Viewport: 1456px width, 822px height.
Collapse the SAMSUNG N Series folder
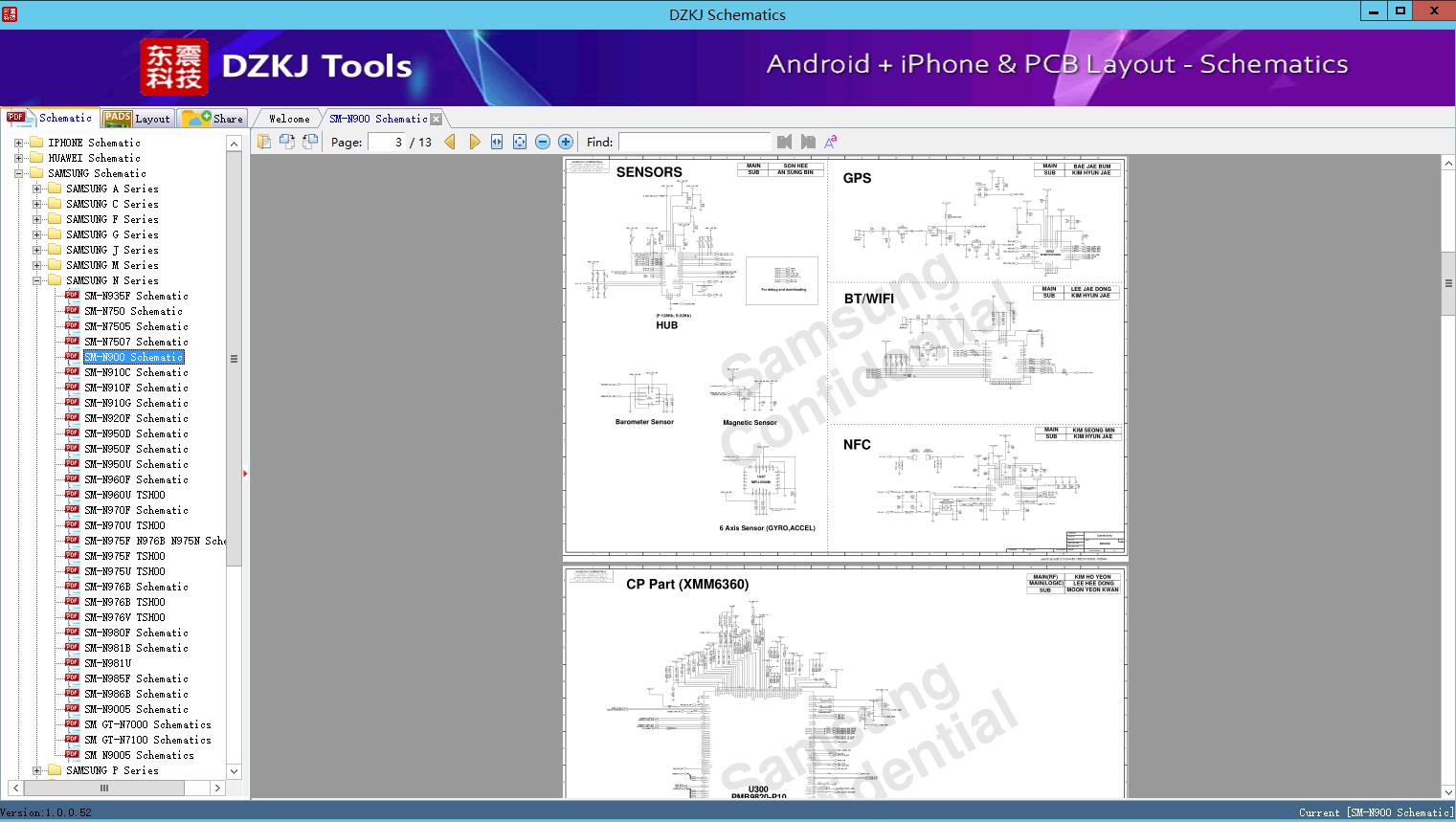36,280
